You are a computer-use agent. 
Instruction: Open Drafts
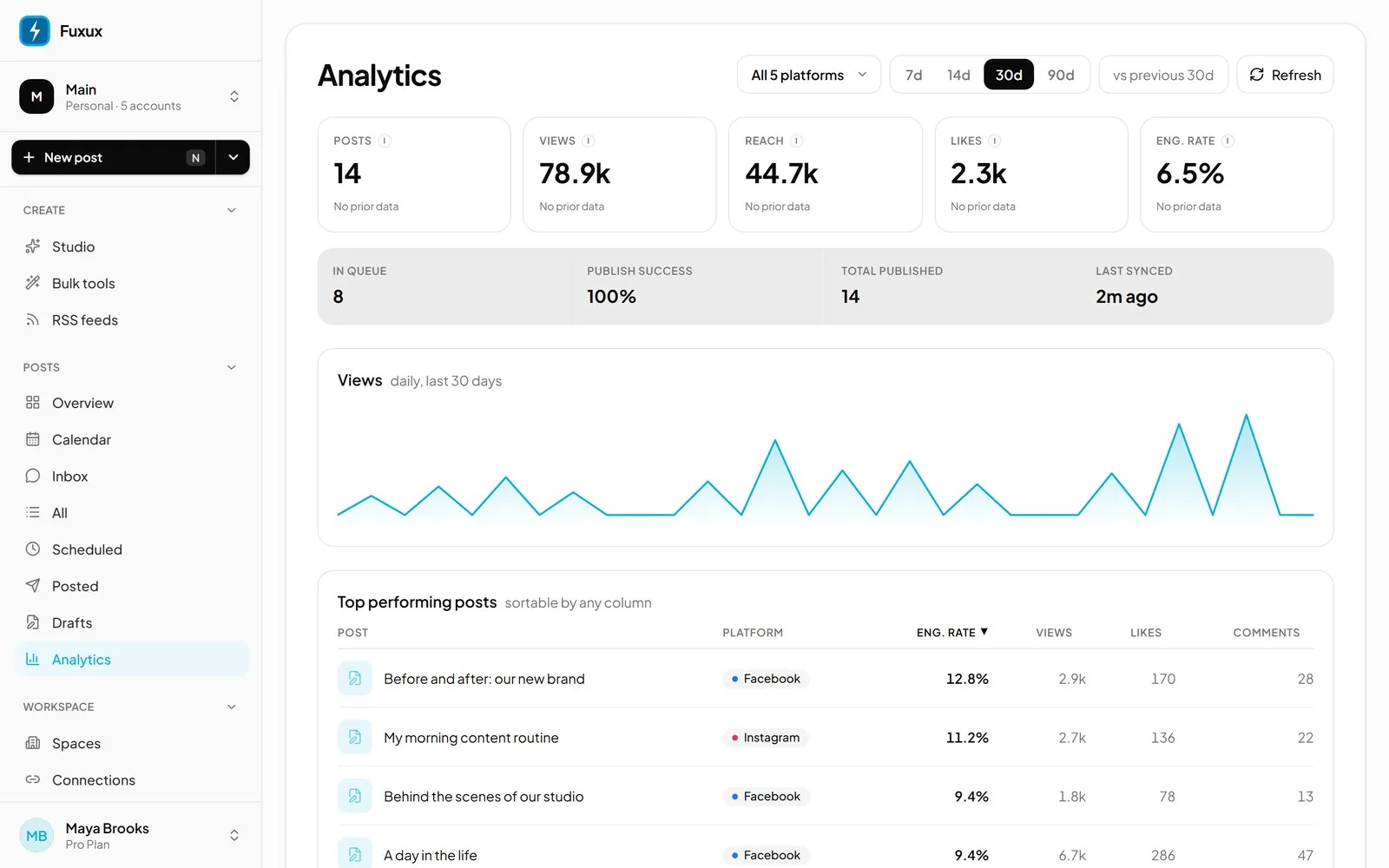click(x=132, y=622)
